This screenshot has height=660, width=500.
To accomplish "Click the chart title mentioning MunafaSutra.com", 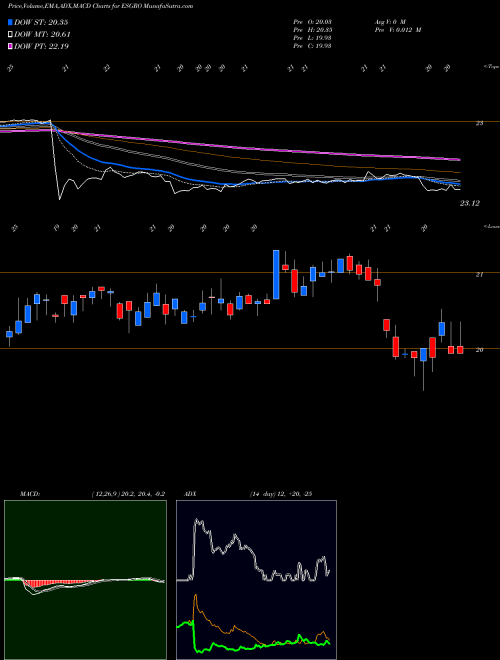I will pos(101,6).
